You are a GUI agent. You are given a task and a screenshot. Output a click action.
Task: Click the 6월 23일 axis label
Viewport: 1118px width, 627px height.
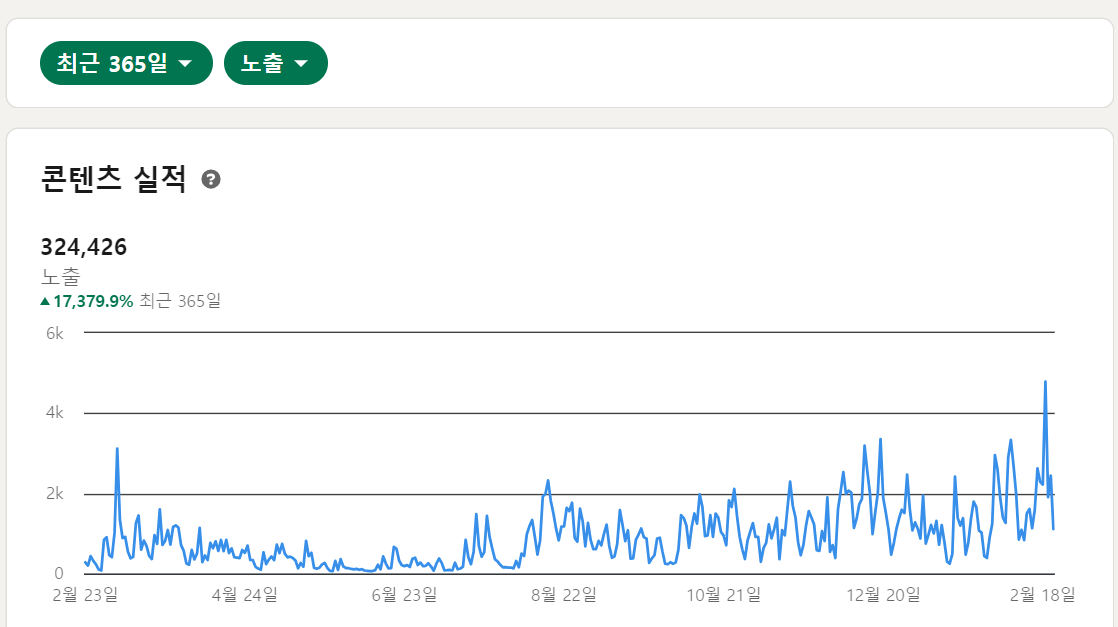click(x=404, y=595)
